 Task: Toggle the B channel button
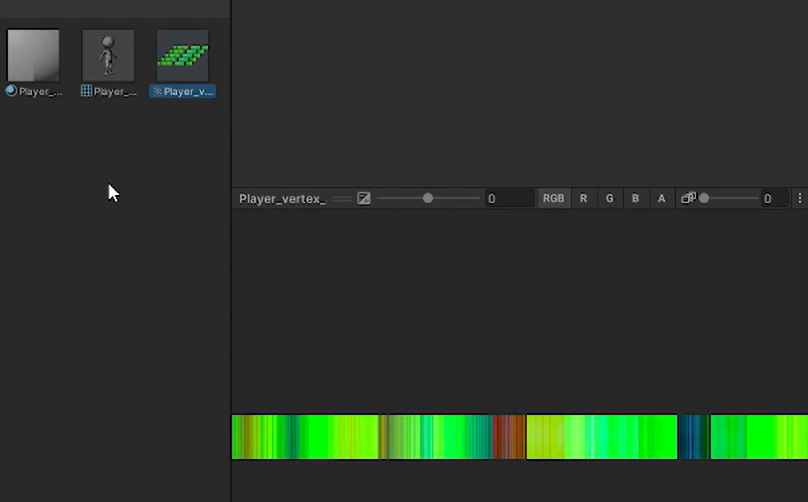pyautogui.click(x=635, y=198)
